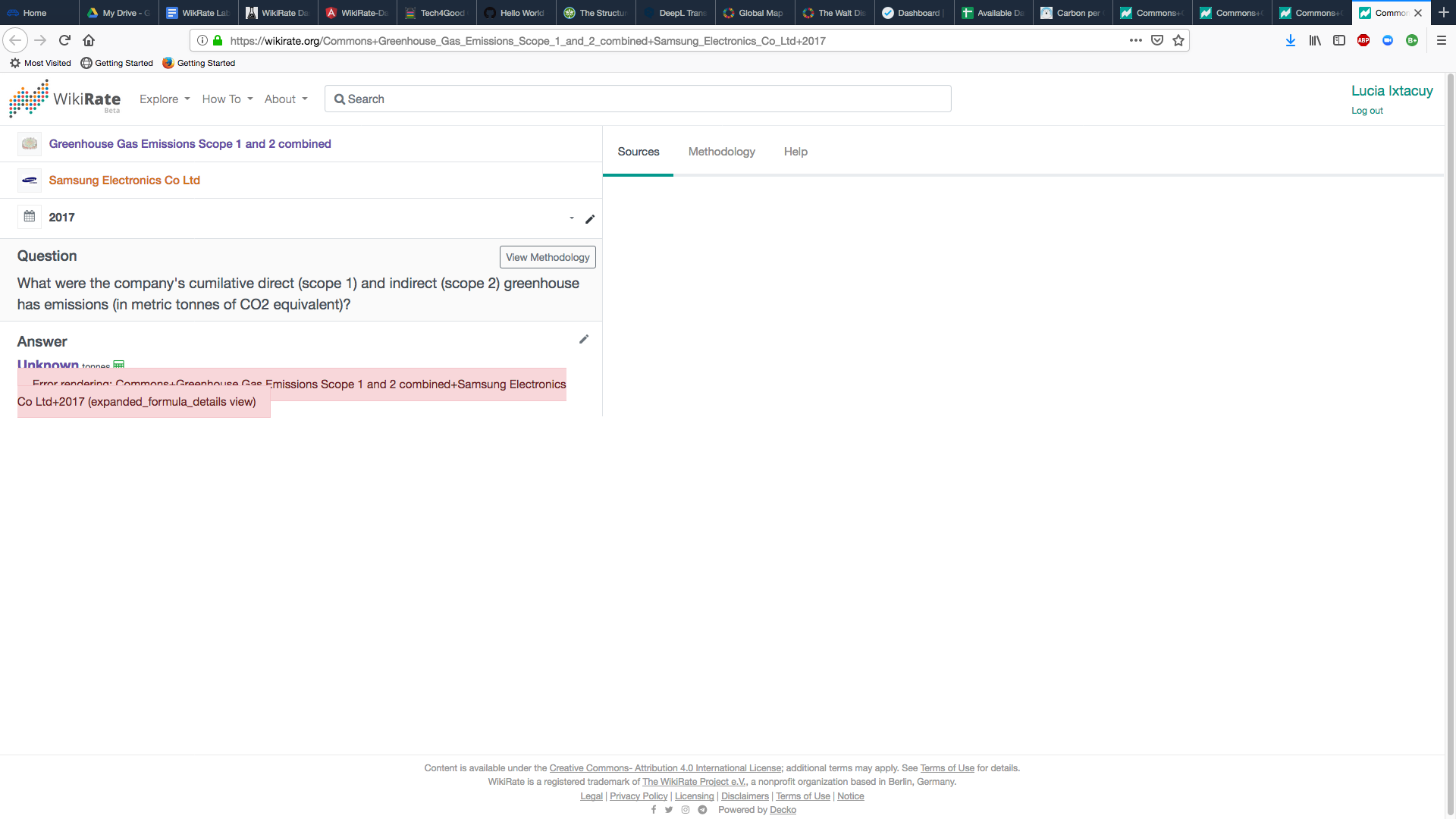The height and width of the screenshot is (819, 1456).
Task: Click the WikiRate logo
Action: click(x=65, y=99)
